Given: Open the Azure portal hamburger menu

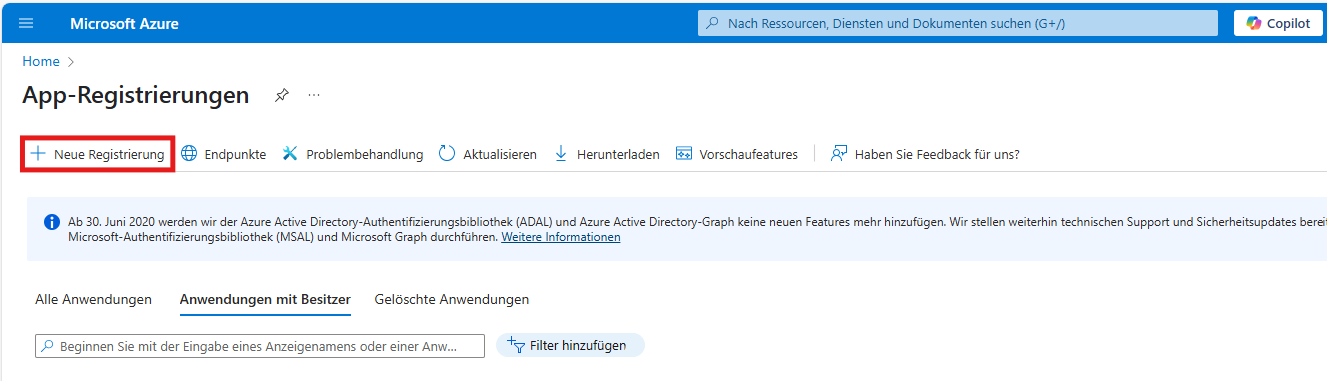Looking at the screenshot, I should click(26, 23).
